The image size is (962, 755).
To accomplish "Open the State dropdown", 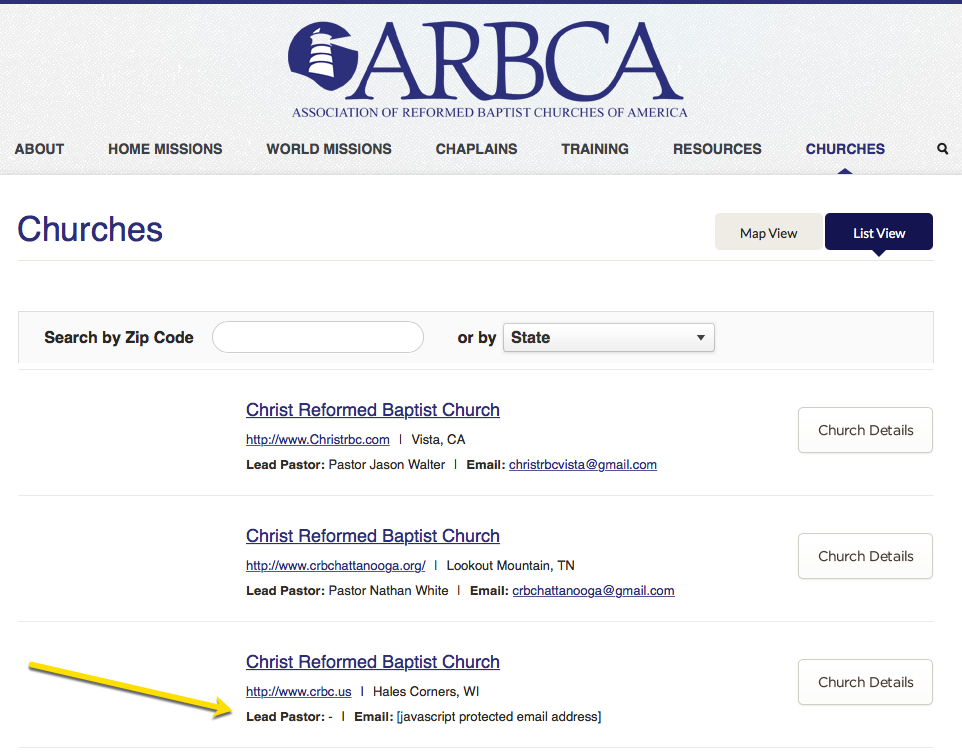I will coord(608,338).
